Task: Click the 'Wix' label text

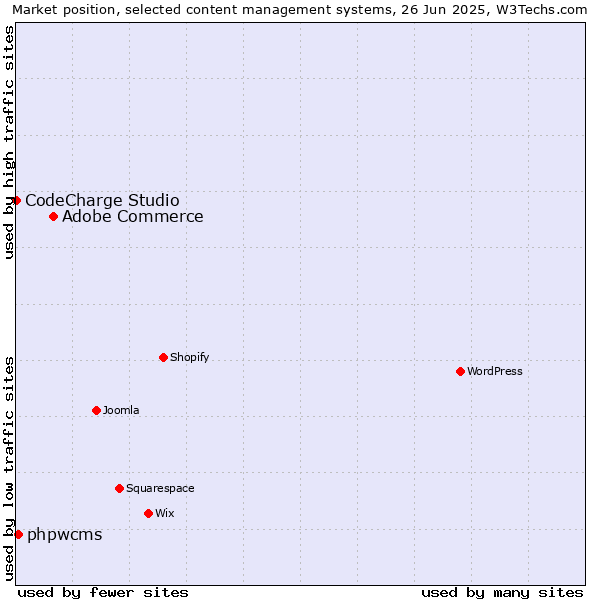Action: (165, 513)
